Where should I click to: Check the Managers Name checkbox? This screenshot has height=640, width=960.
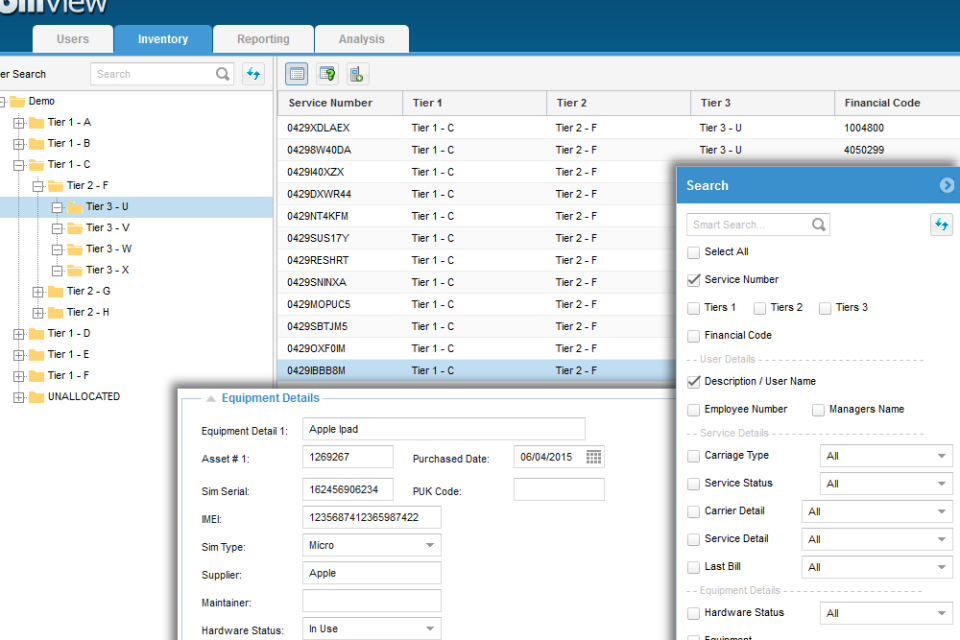coord(819,410)
